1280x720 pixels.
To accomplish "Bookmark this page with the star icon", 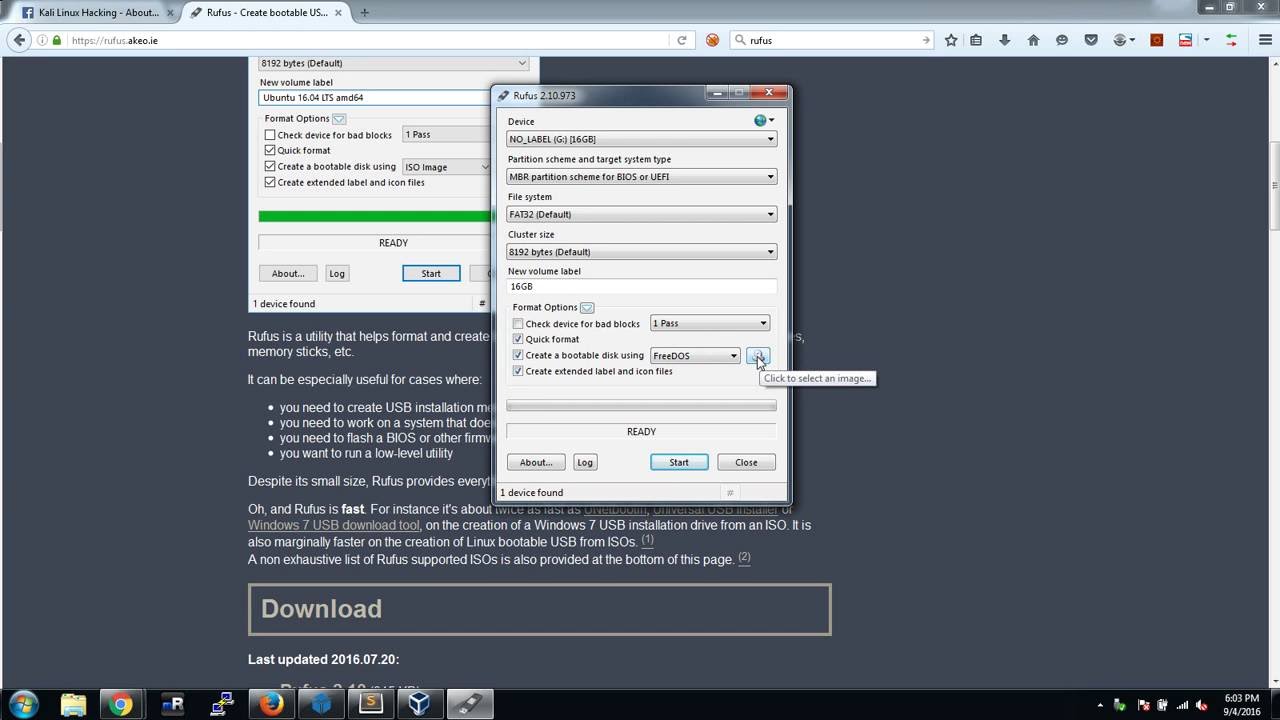I will point(951,40).
